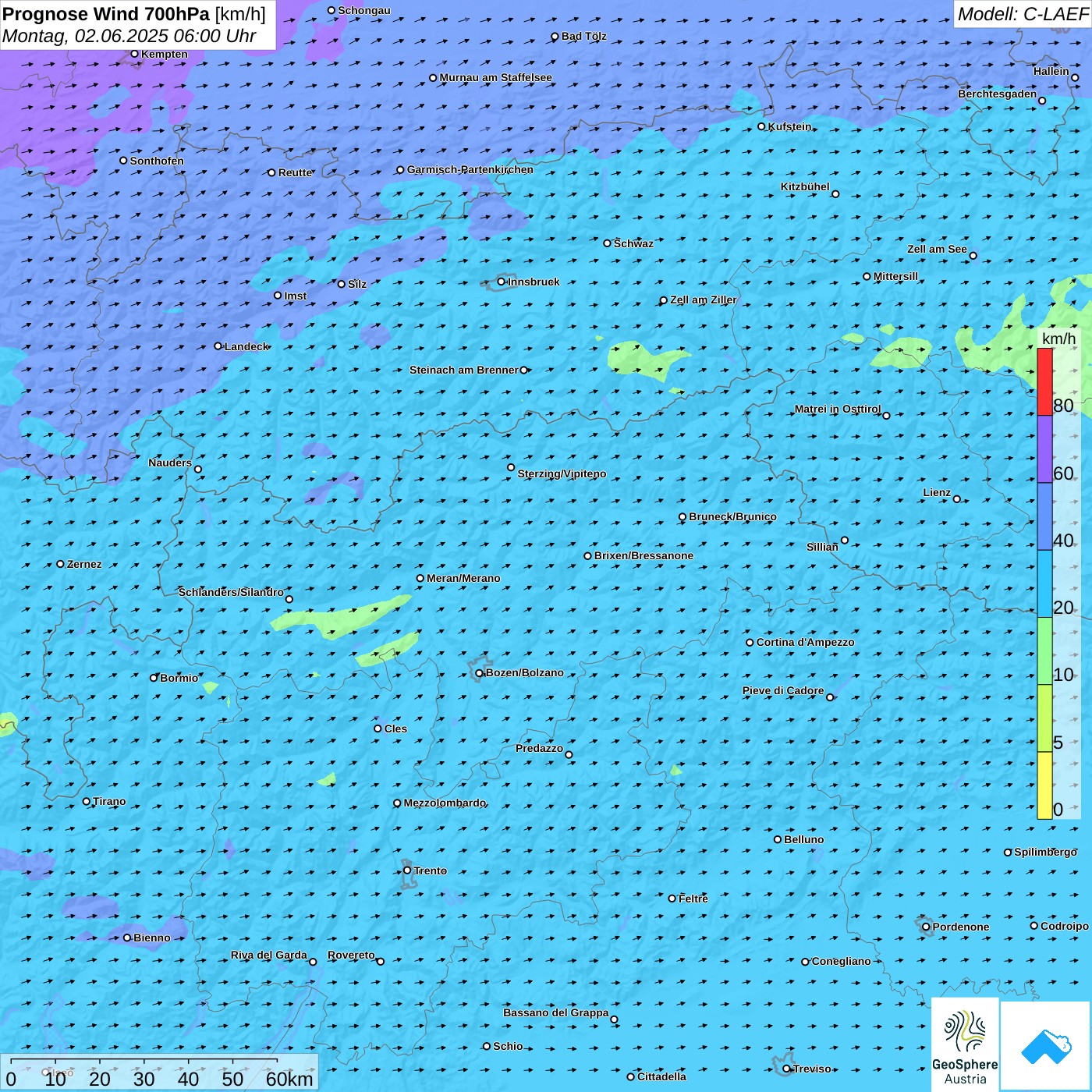Click the 'Landeck' label
1092x1092 pixels.
pyautogui.click(x=247, y=346)
